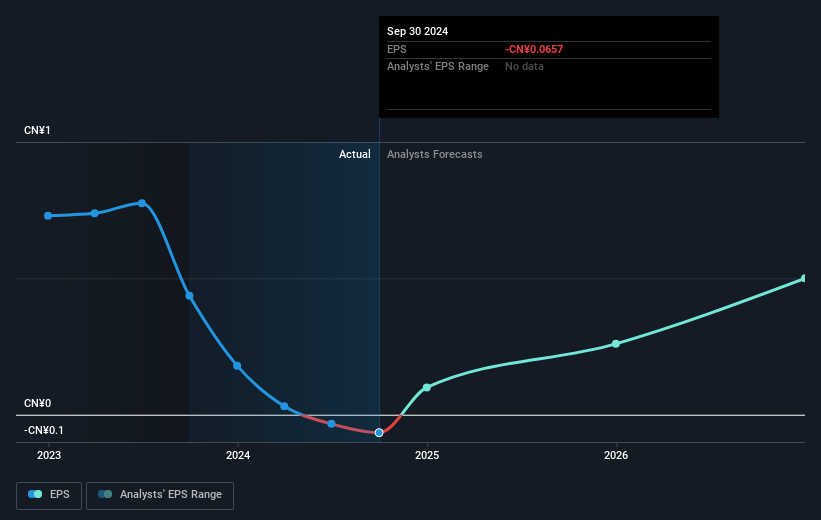Select the EPS peak point in mid-2023
821x520 pixels.
pos(142,203)
